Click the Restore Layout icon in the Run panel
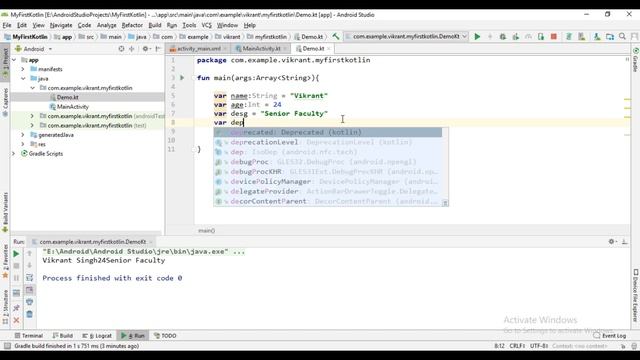Viewport: 640px width, 360px height. [16, 293]
